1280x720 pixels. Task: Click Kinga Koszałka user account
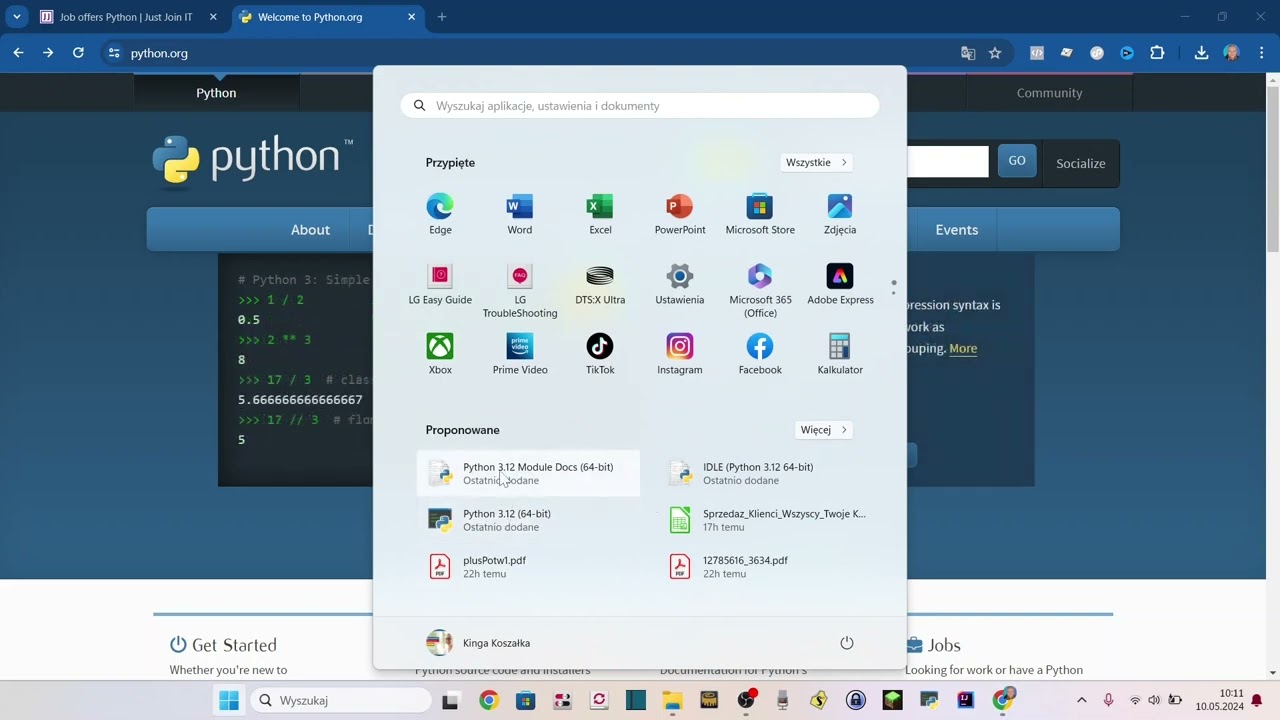tap(479, 643)
